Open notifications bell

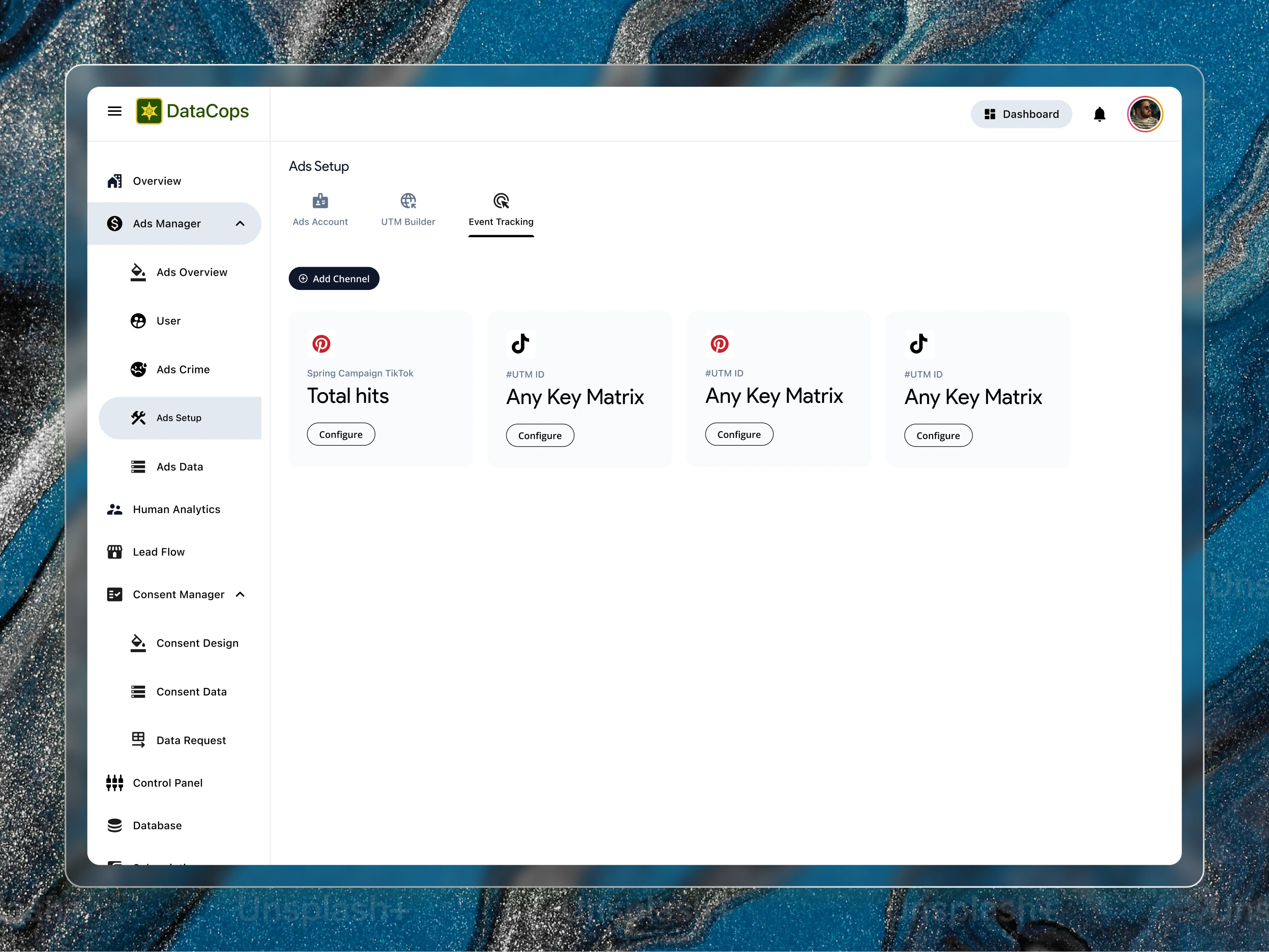[x=1100, y=114]
